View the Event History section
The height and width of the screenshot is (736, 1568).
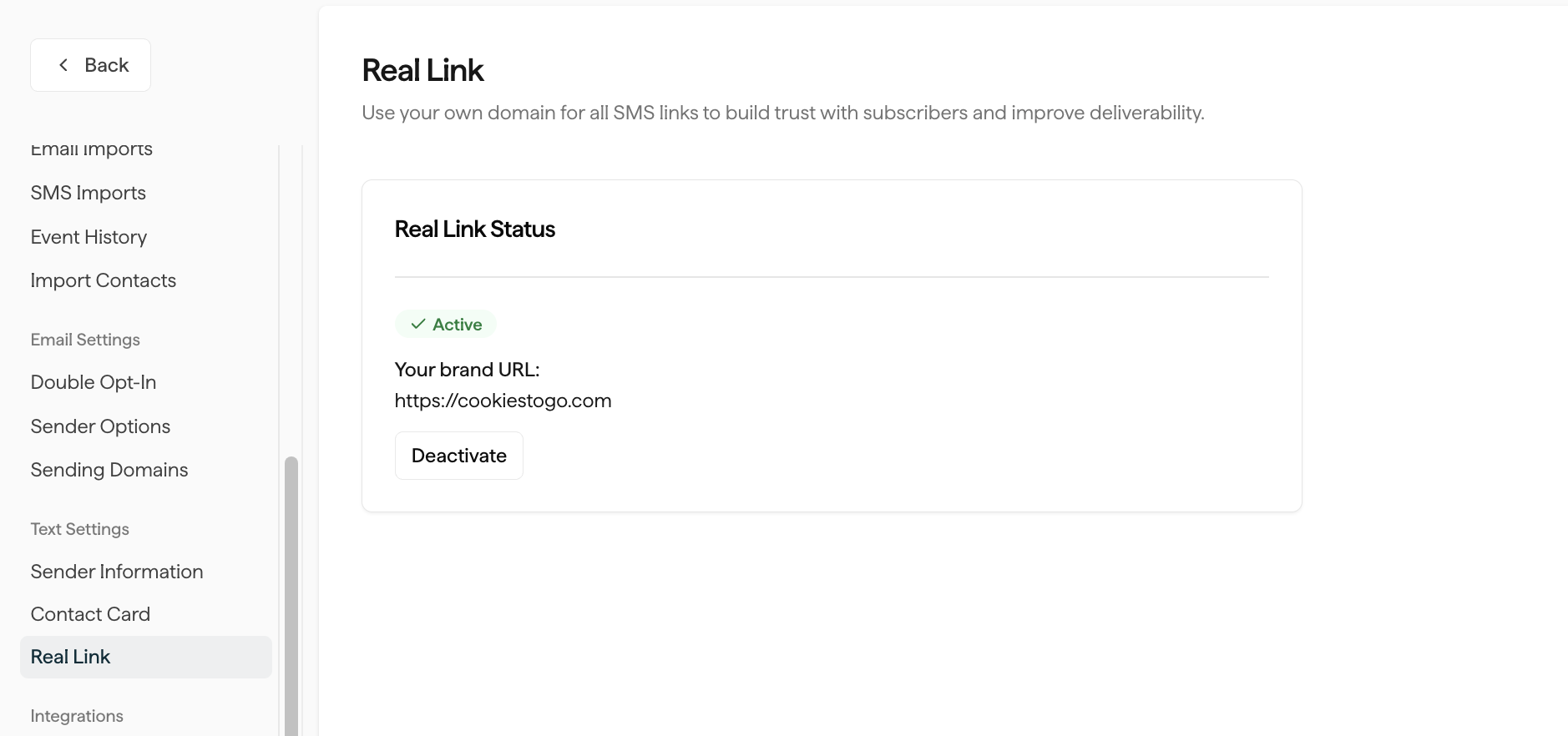(x=89, y=237)
